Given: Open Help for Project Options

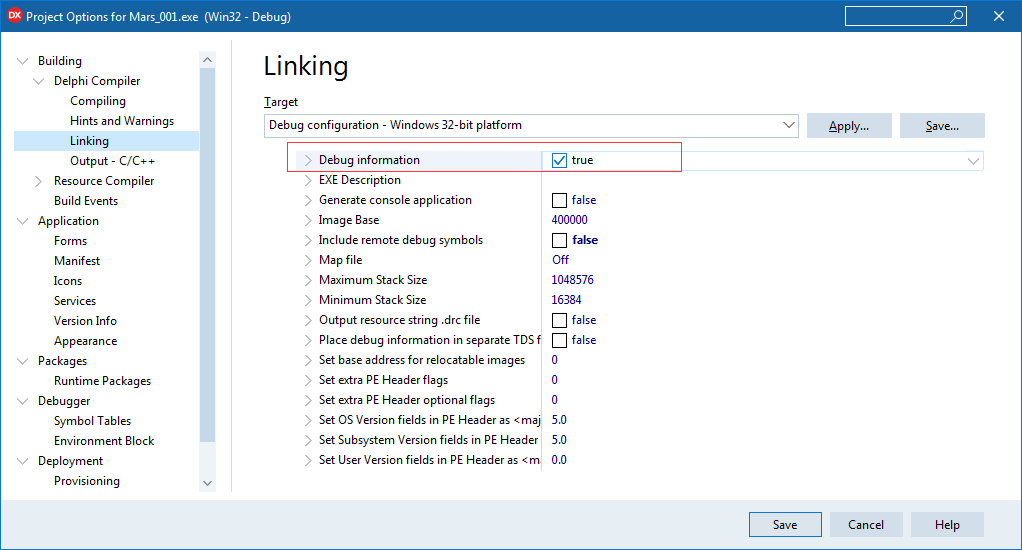Looking at the screenshot, I should point(947,525).
